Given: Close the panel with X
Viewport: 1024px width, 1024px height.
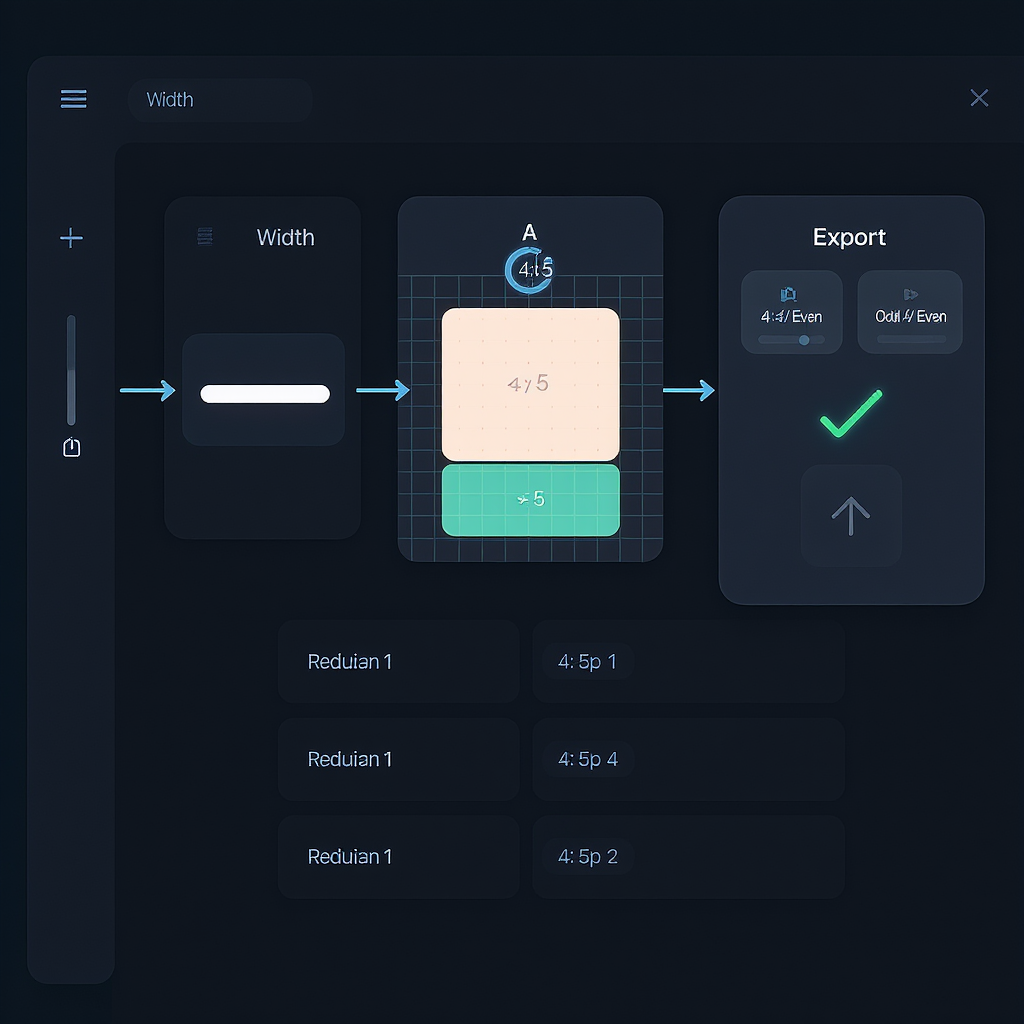Looking at the screenshot, I should [x=979, y=98].
